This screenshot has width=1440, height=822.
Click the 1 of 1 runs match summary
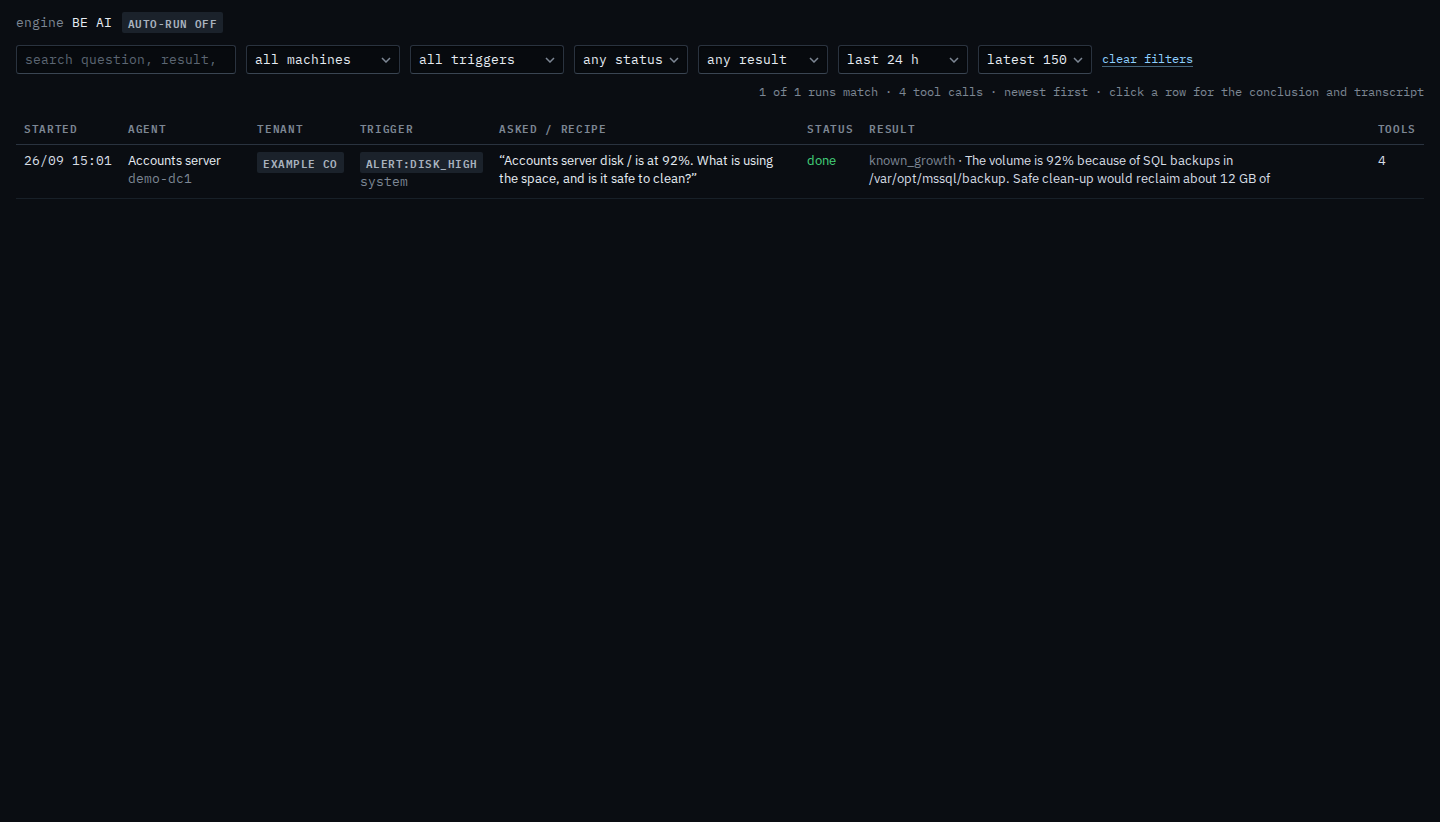tap(818, 92)
